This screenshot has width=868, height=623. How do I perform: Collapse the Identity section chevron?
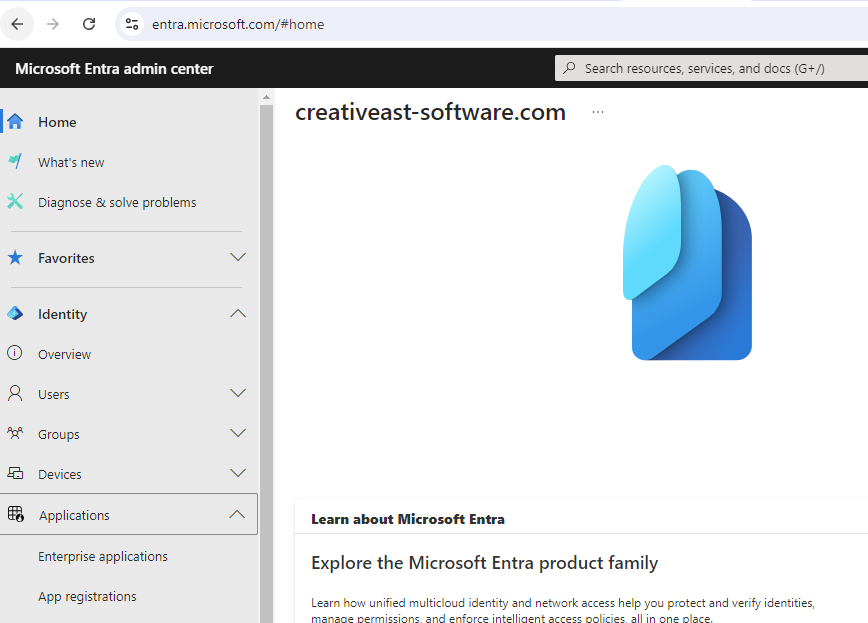tap(238, 314)
